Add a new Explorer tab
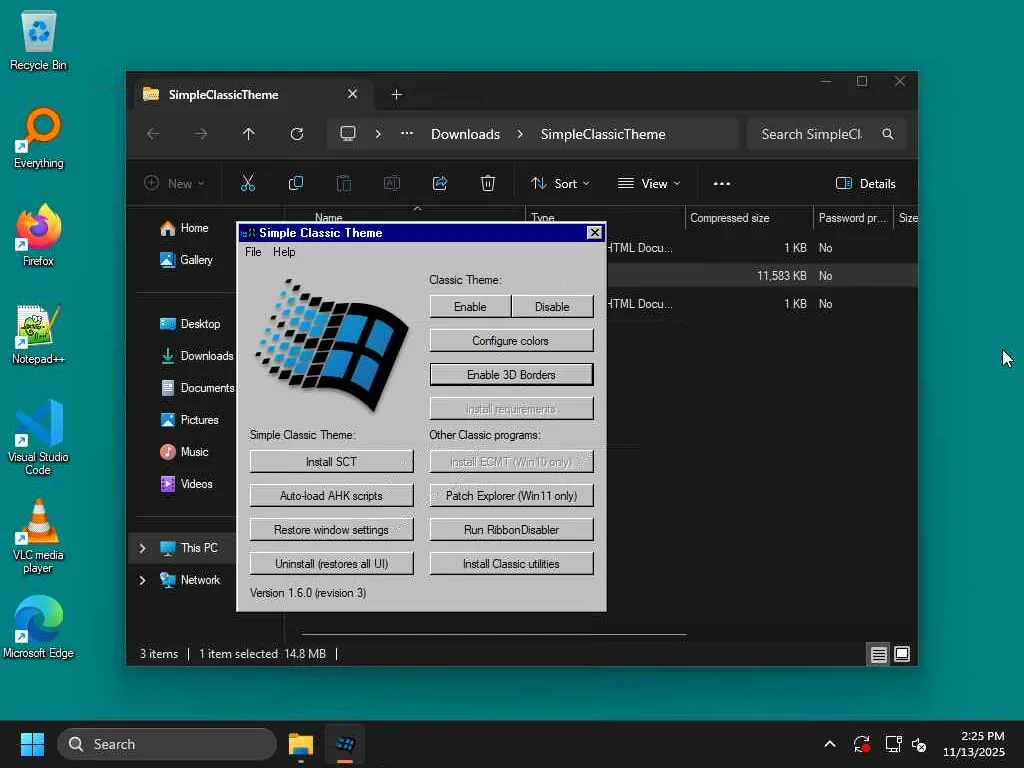 pos(396,95)
